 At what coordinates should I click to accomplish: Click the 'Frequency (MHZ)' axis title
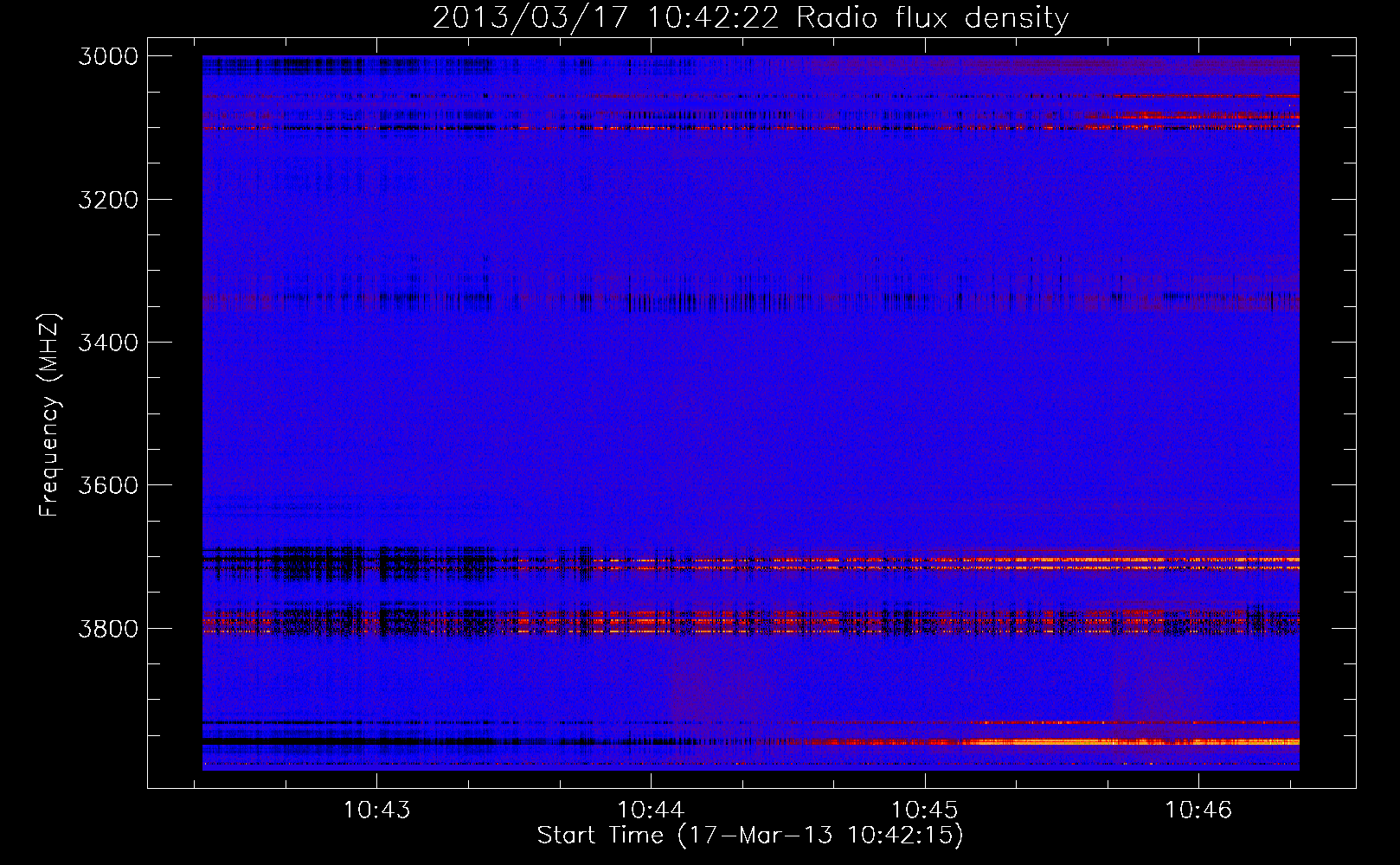click(x=50, y=415)
